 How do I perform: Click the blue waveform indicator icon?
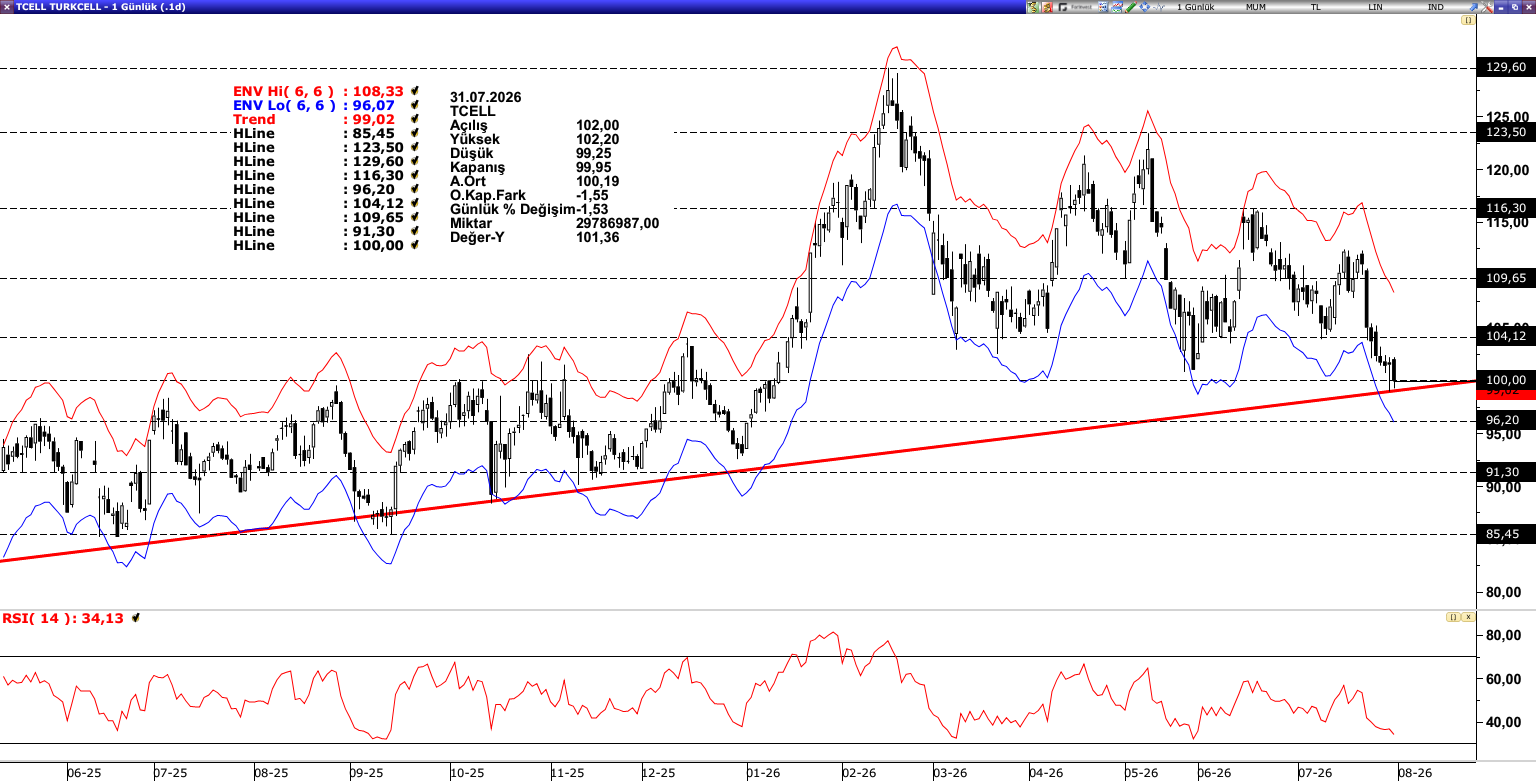click(x=1159, y=7)
